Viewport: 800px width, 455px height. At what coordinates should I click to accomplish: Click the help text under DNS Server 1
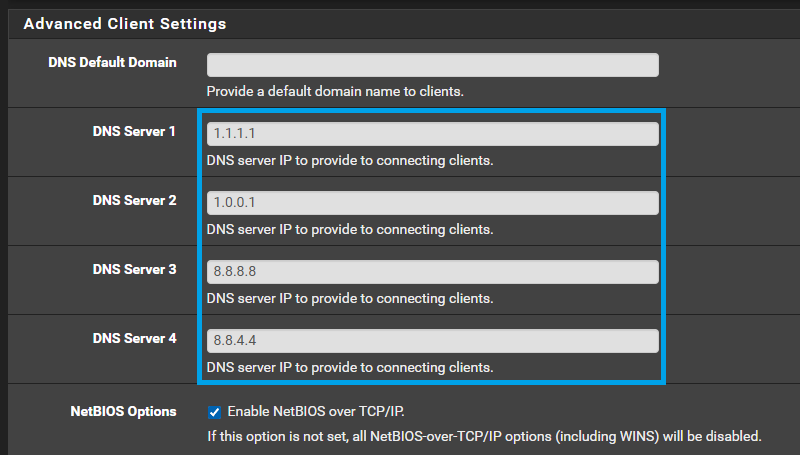click(x=350, y=161)
